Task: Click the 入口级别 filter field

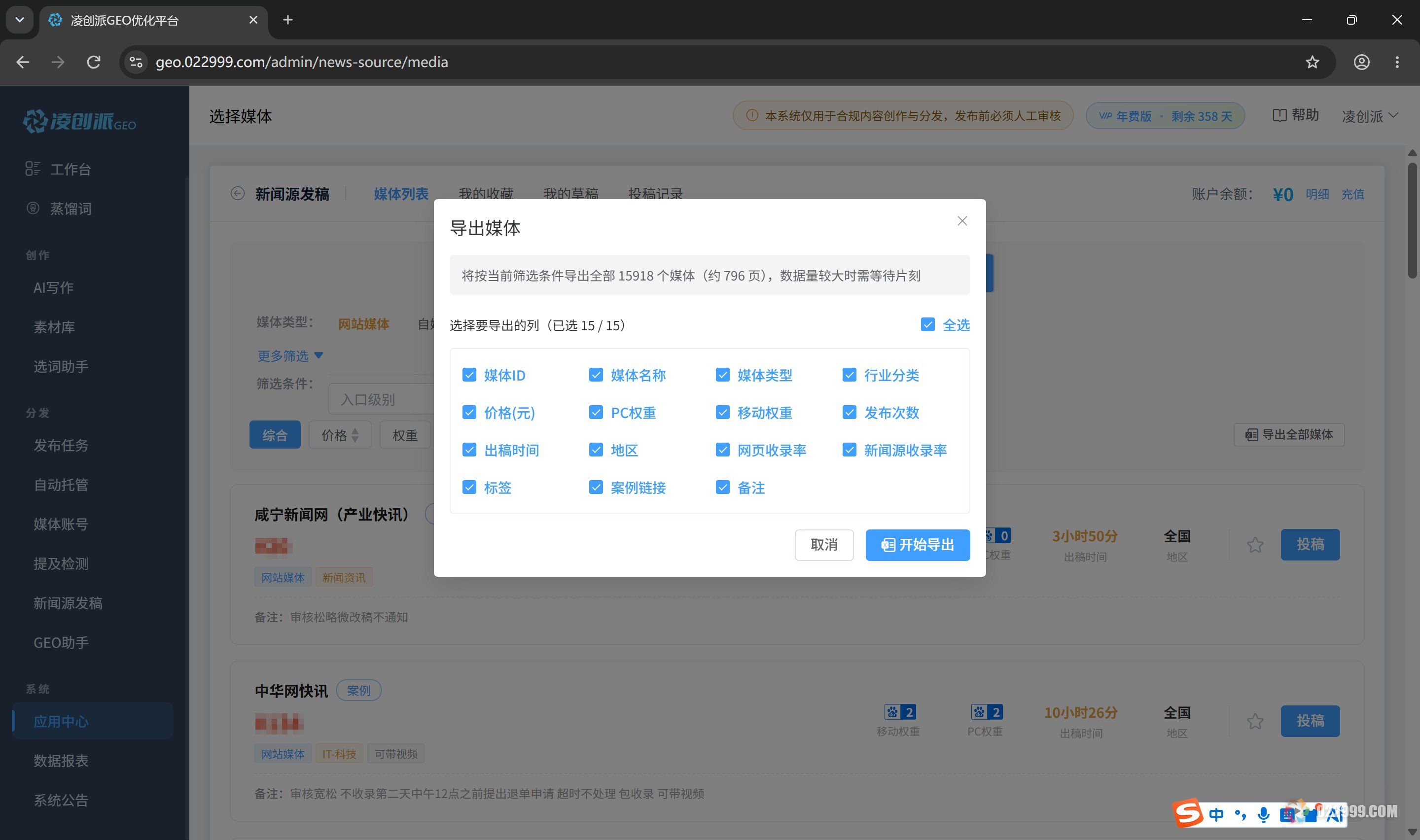Action: [x=382, y=399]
